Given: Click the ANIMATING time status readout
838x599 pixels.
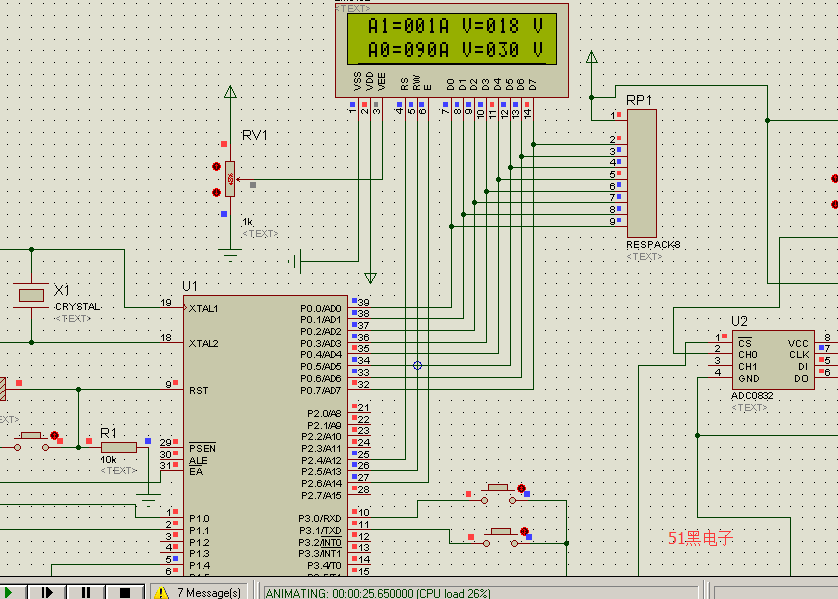Looking at the screenshot, I should (378, 593).
